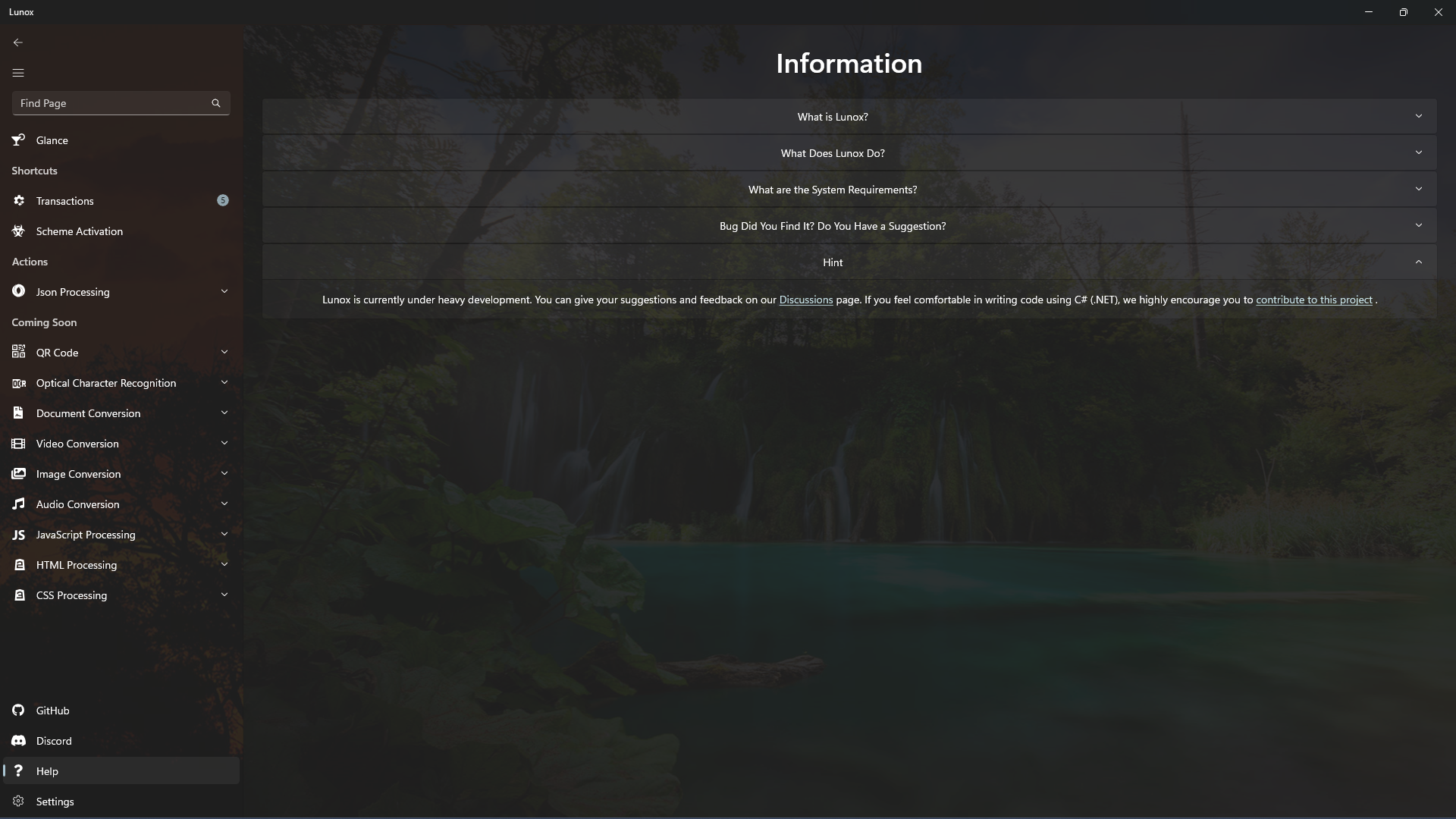Click the Audio Conversion music note icon
1456x819 pixels.
point(18,504)
